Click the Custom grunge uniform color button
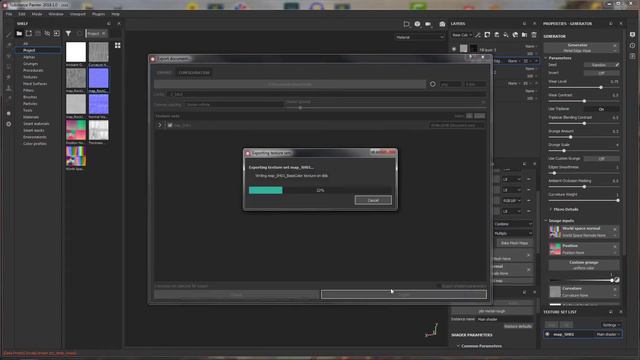This screenshot has width=640, height=360. 584,265
